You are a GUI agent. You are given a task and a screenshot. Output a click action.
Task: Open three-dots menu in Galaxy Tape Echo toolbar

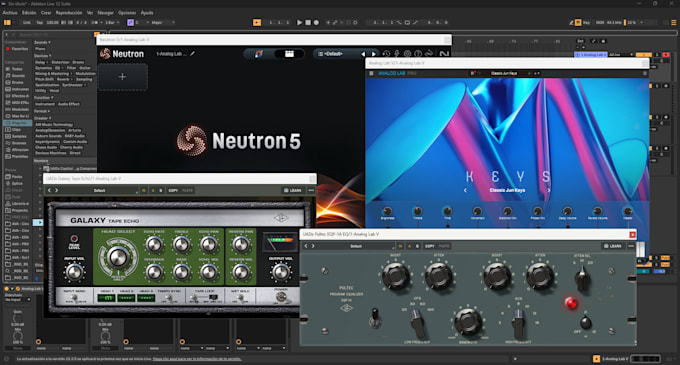point(311,190)
